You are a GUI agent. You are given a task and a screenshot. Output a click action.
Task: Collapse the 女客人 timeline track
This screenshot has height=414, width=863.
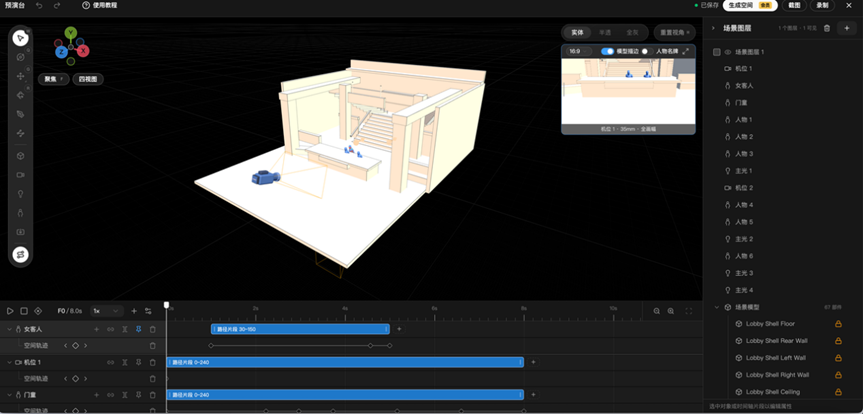click(x=9, y=329)
